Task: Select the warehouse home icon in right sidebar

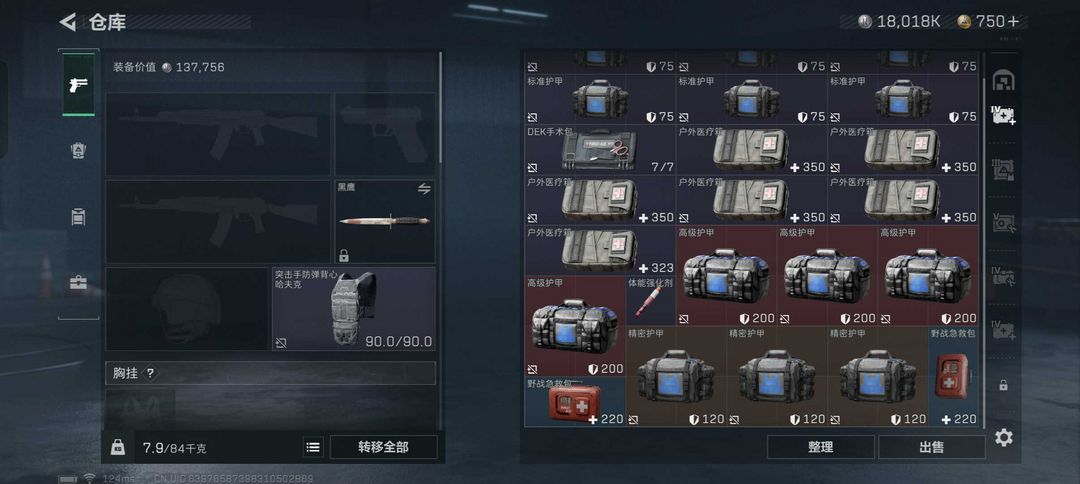Action: tap(1004, 81)
